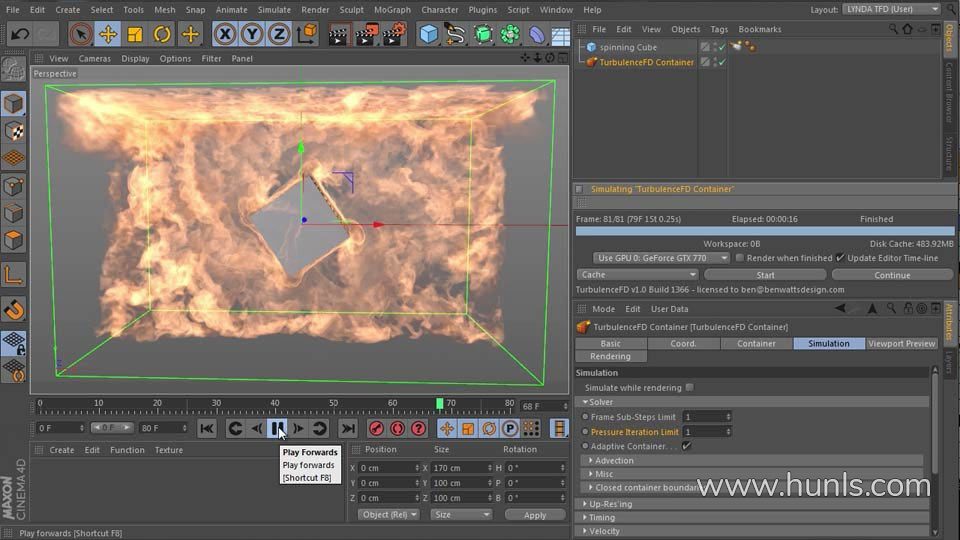Select TurbulenceFD Container in object list

646,62
